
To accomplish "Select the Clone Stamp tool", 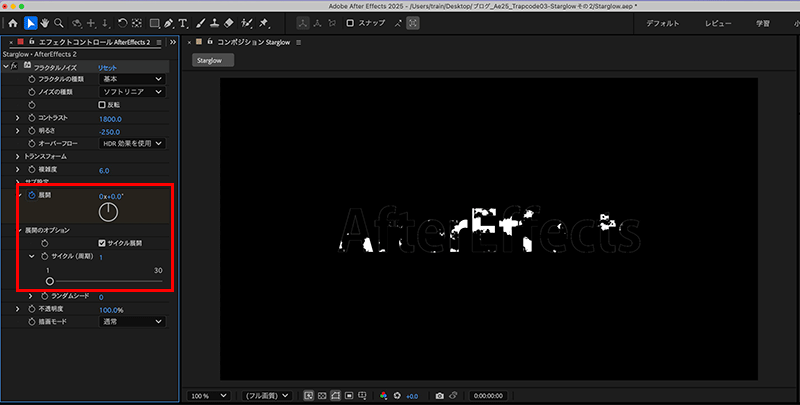I will pos(215,23).
